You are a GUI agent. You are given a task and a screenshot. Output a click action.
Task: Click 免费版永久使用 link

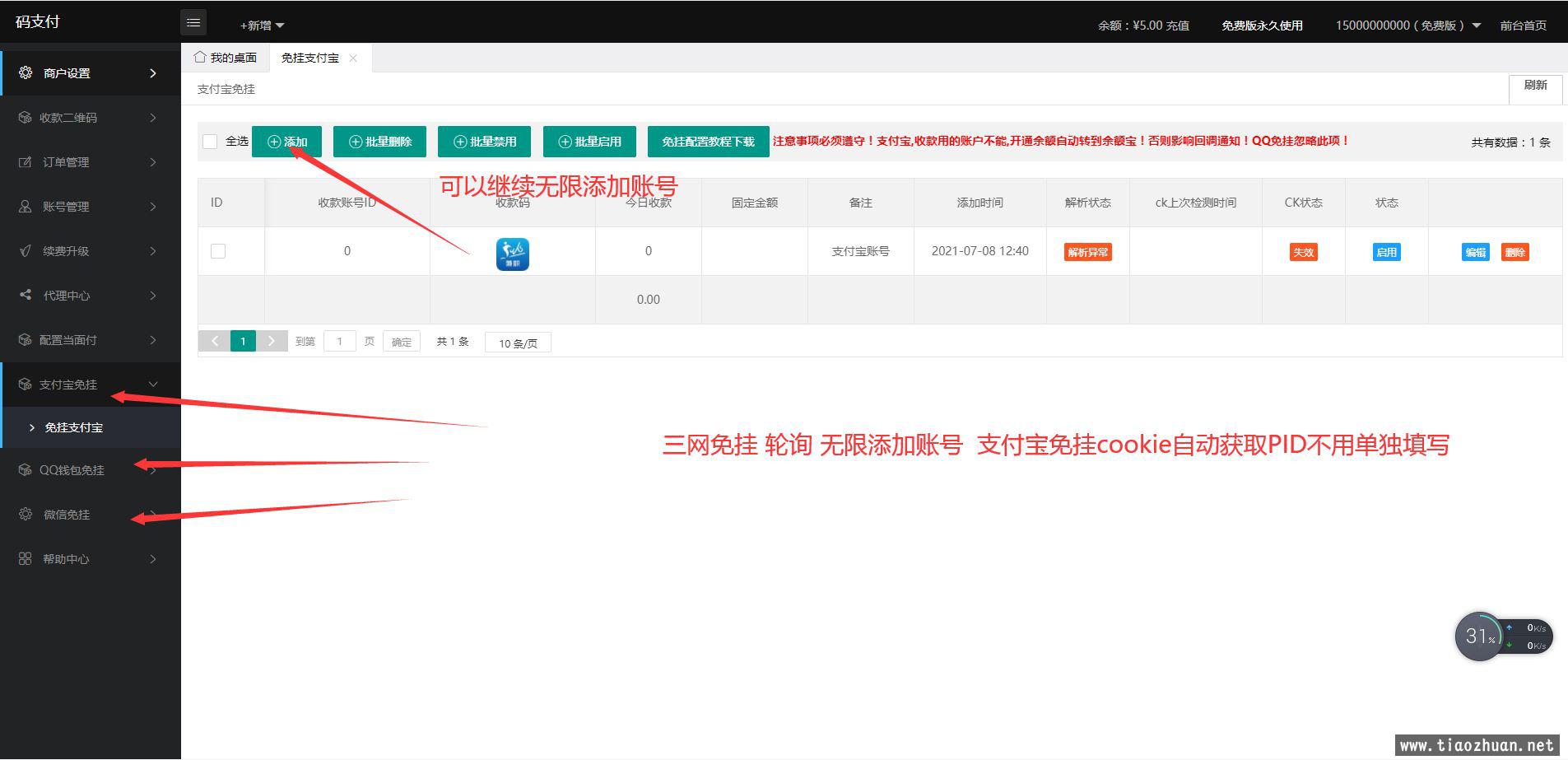[1262, 26]
